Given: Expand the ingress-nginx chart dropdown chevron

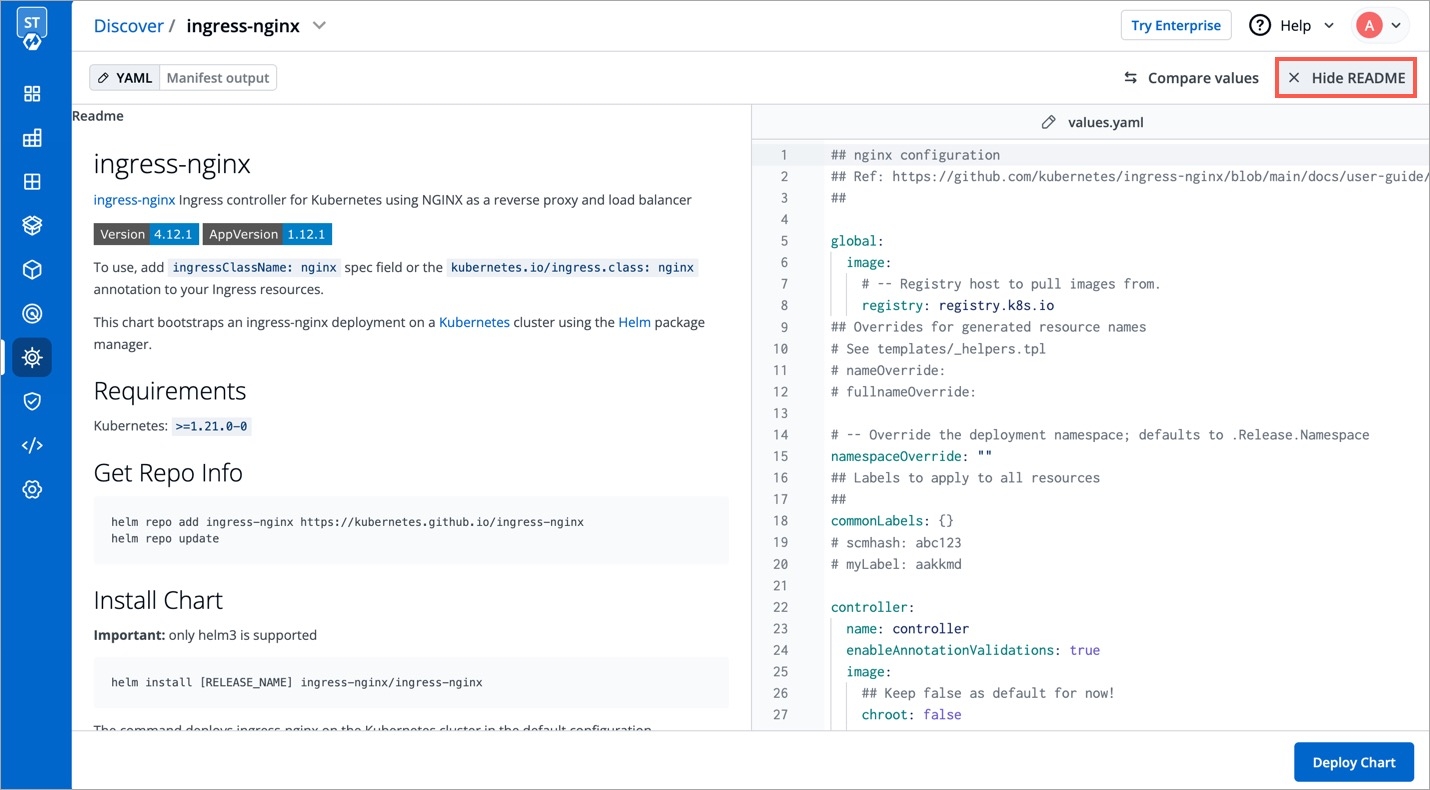Looking at the screenshot, I should [x=319, y=26].
